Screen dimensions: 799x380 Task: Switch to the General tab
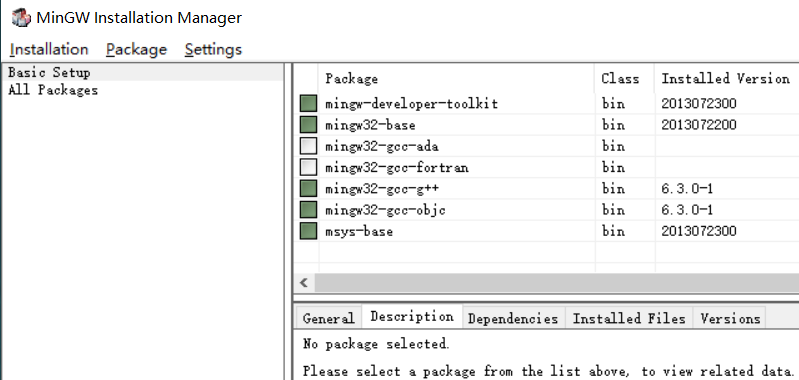328,318
